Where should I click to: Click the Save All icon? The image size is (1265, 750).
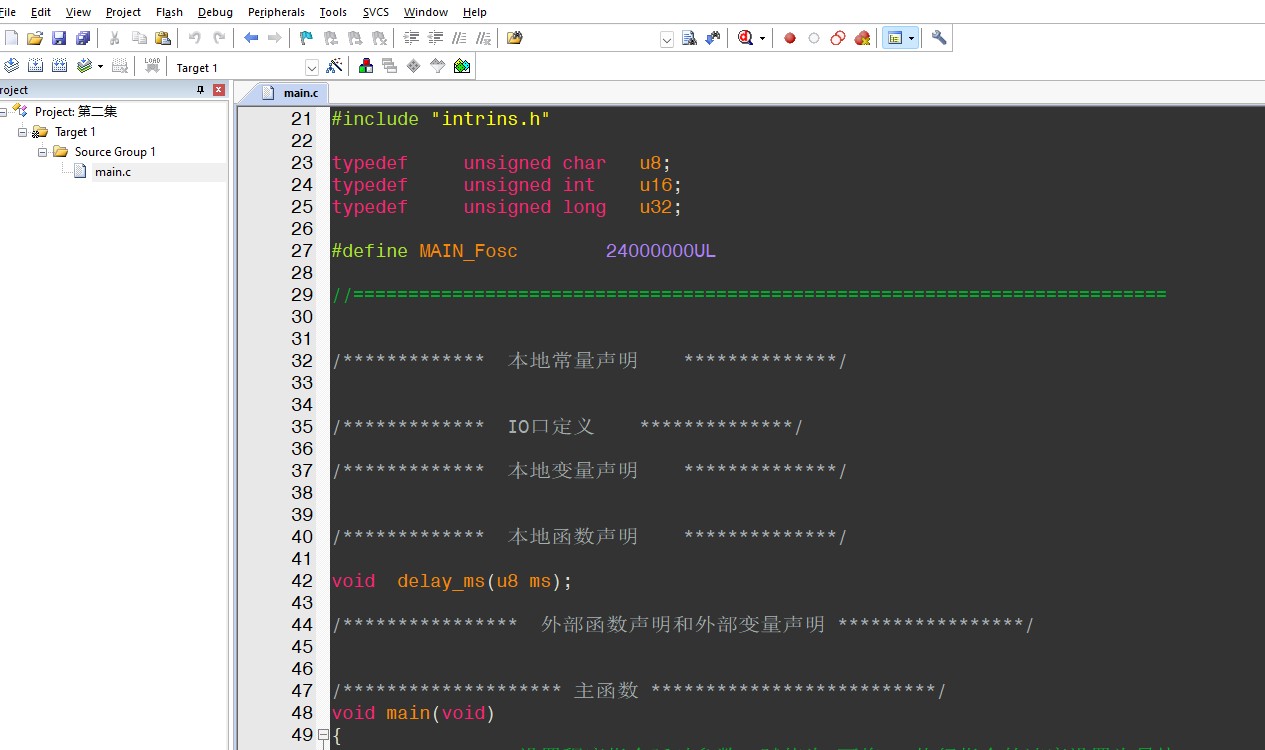tap(83, 38)
